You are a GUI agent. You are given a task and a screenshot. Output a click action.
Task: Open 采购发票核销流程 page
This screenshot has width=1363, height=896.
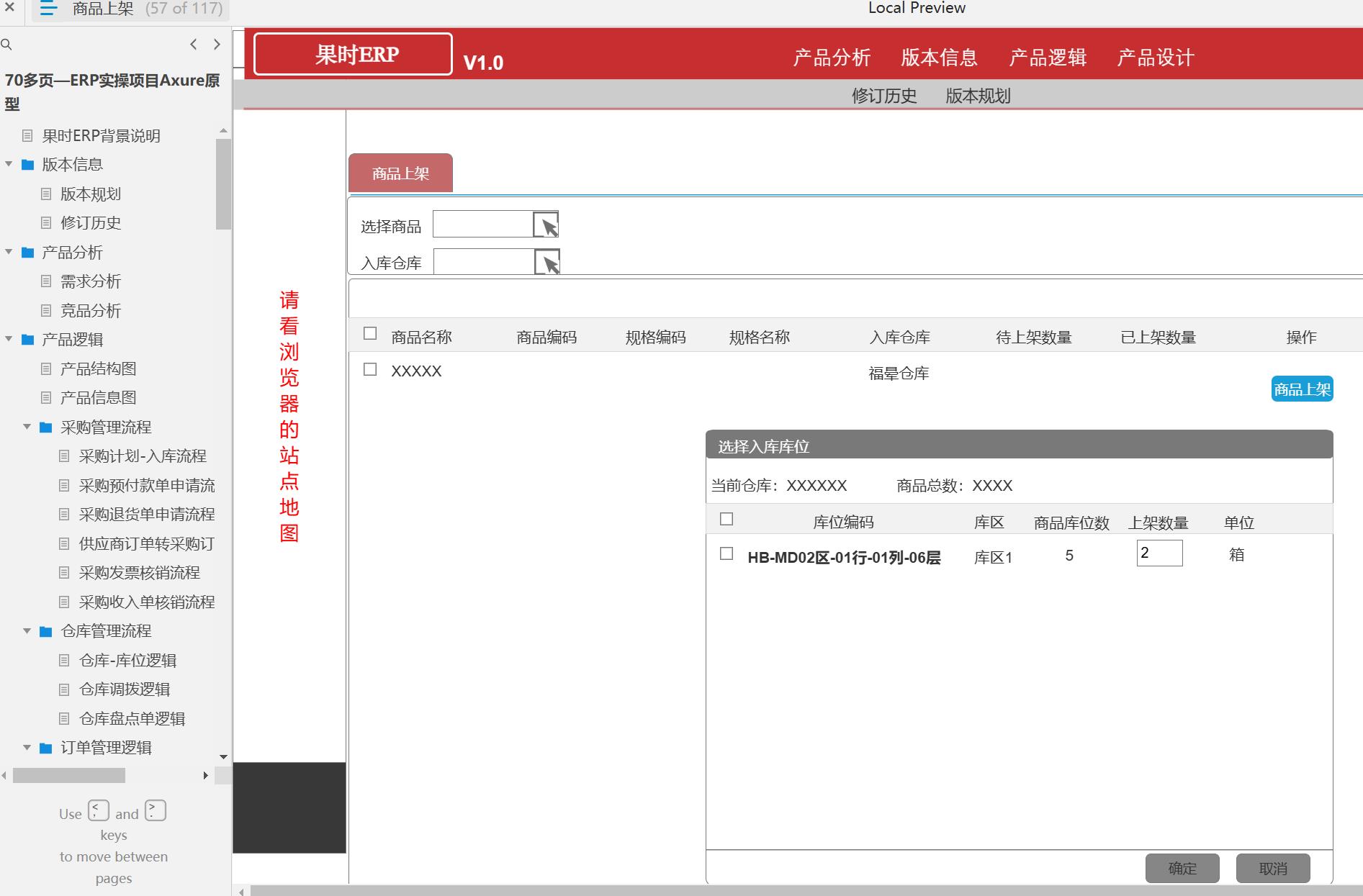tap(139, 573)
